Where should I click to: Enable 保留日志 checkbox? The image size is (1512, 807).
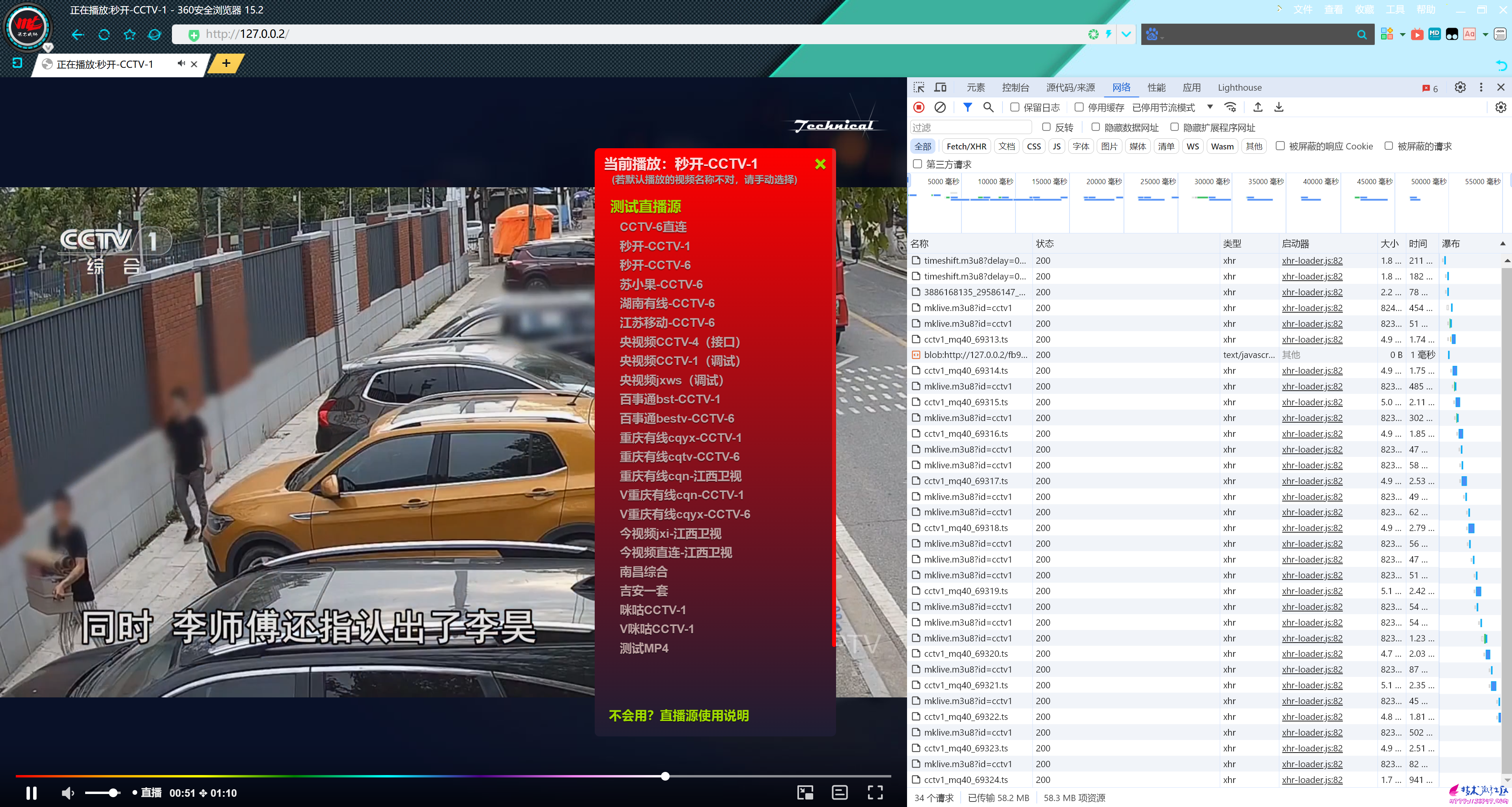pos(1014,107)
